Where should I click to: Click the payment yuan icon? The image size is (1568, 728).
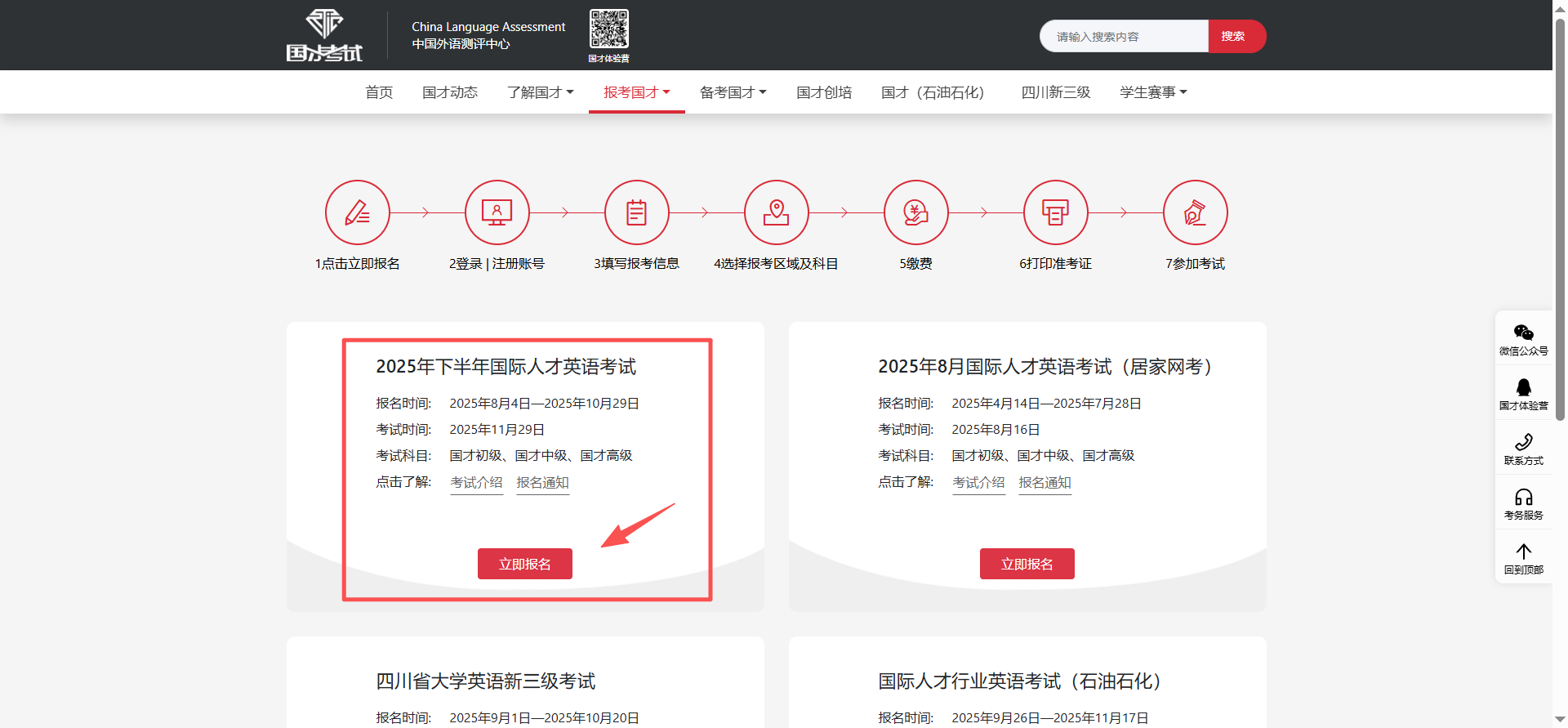(x=915, y=212)
